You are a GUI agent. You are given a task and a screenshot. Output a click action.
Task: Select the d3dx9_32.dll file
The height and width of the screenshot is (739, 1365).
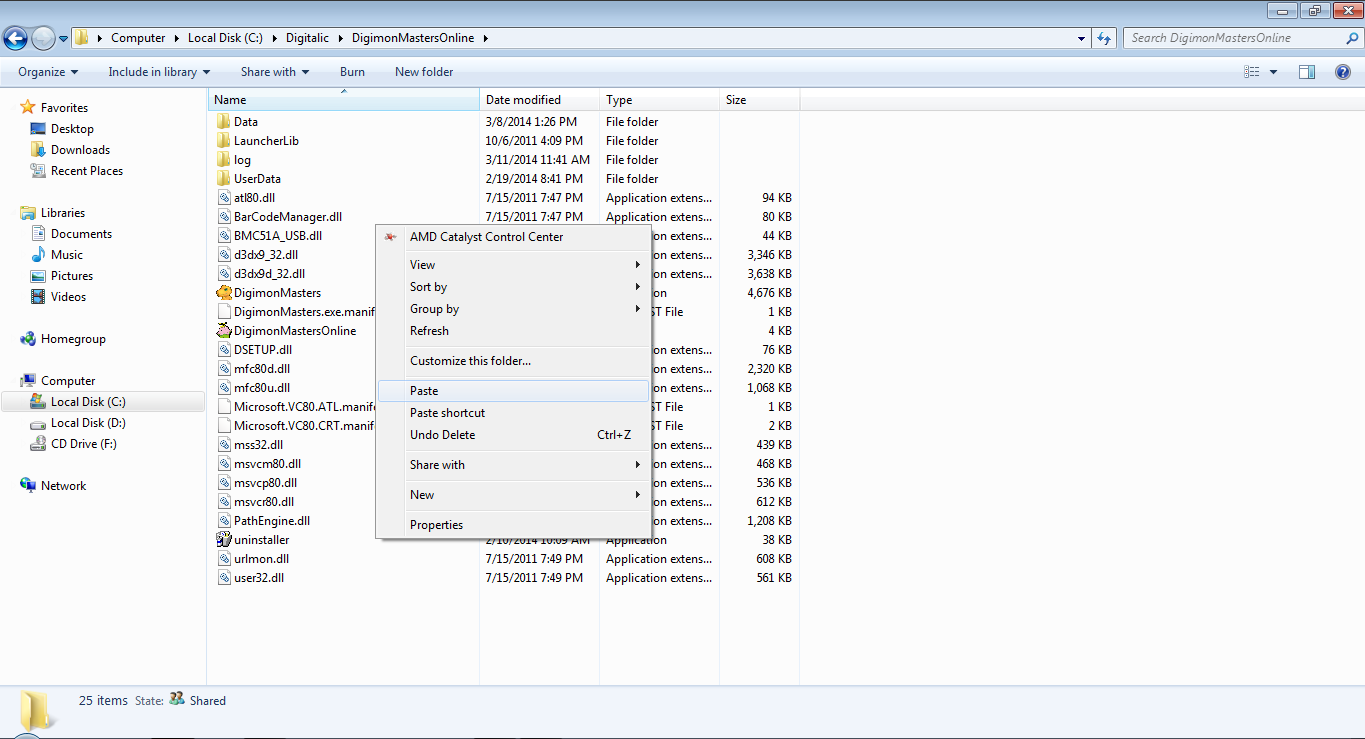[x=266, y=255]
